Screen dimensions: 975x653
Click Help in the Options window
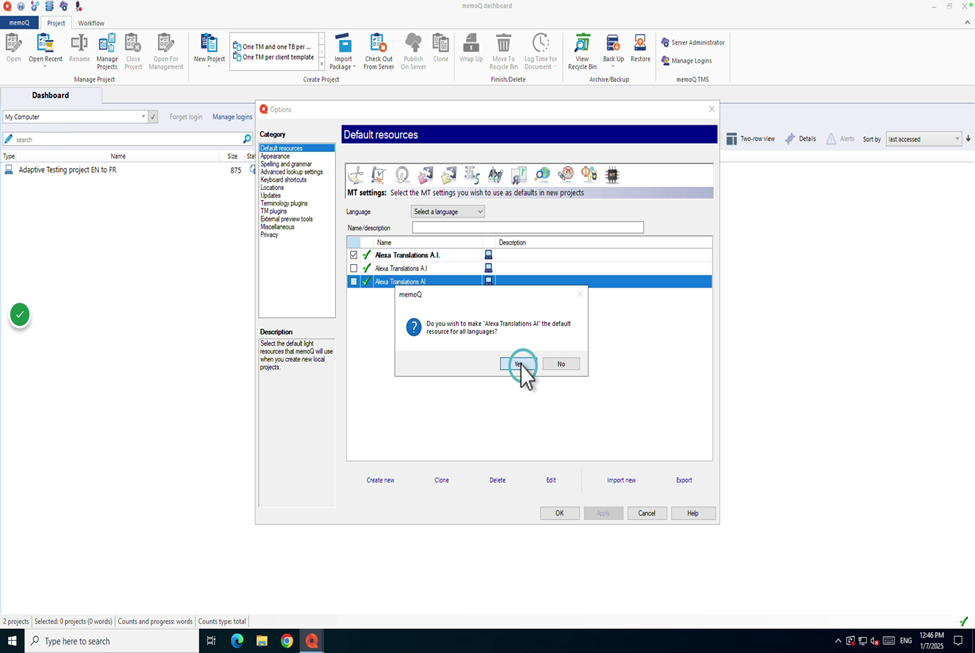[x=693, y=513]
